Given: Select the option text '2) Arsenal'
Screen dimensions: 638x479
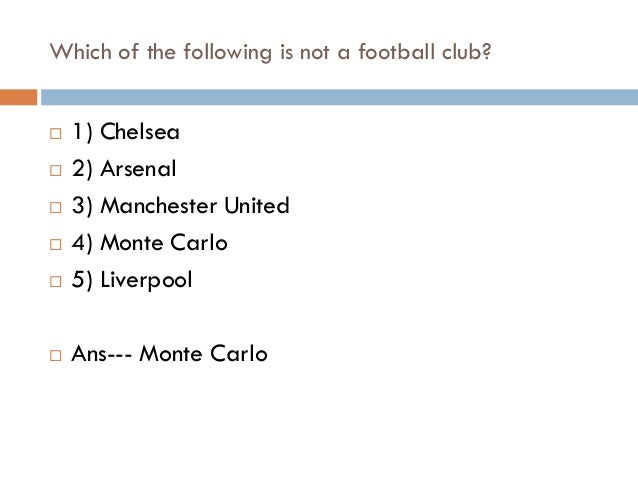Looking at the screenshot, I should (x=124, y=168).
